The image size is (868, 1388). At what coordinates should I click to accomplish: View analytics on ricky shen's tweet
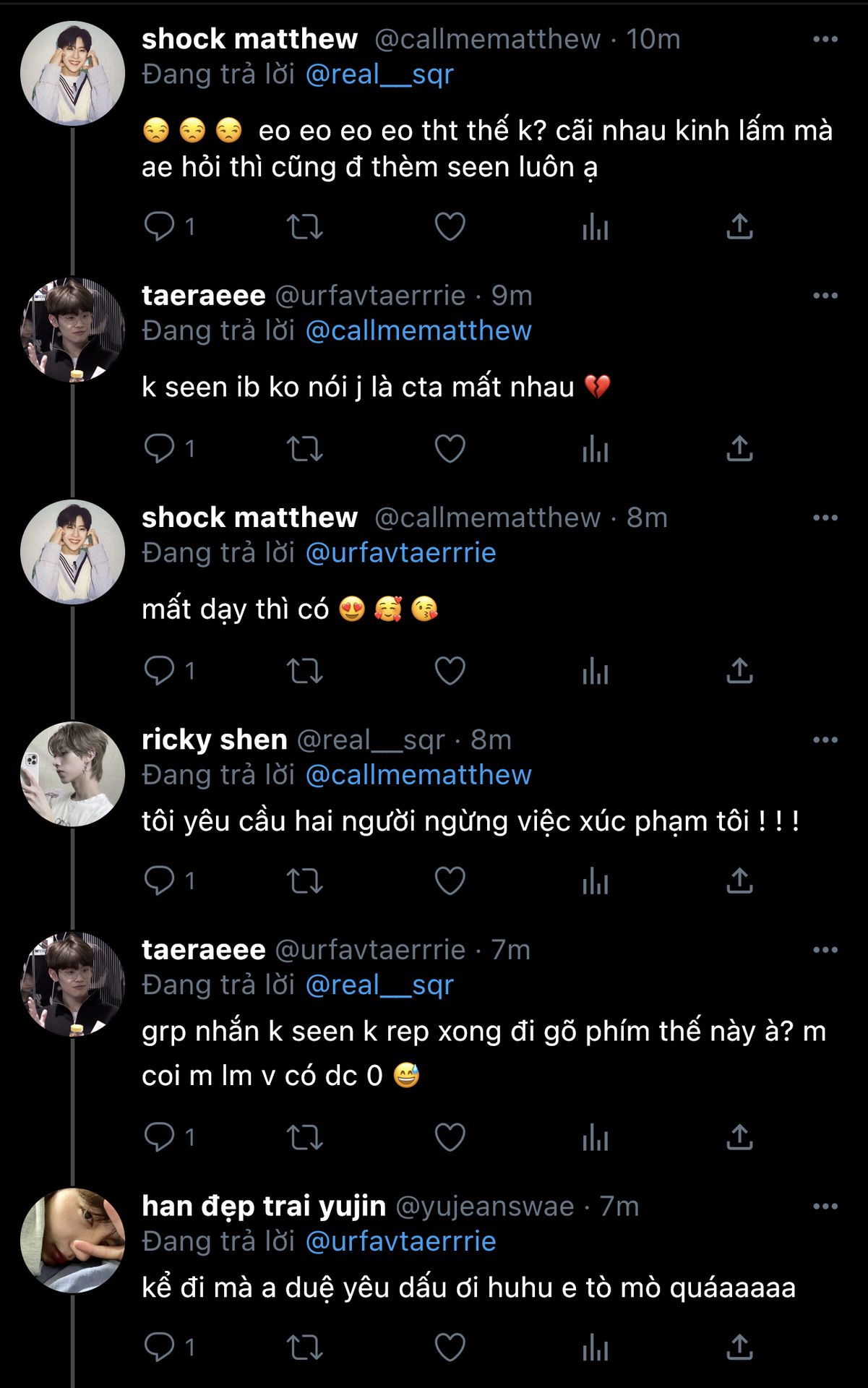pos(595,881)
